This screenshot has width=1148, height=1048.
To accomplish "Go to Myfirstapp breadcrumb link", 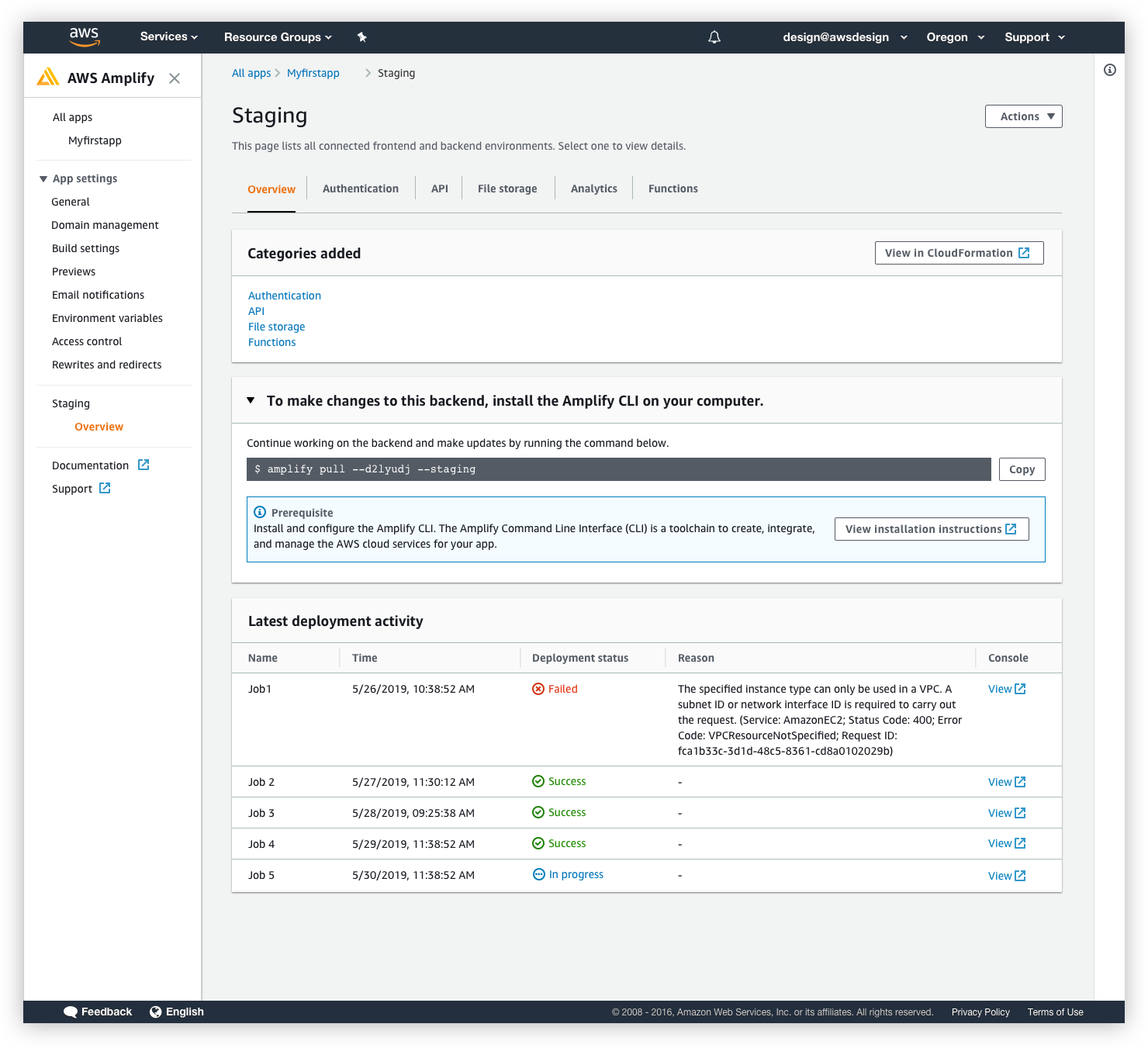I will coord(313,73).
